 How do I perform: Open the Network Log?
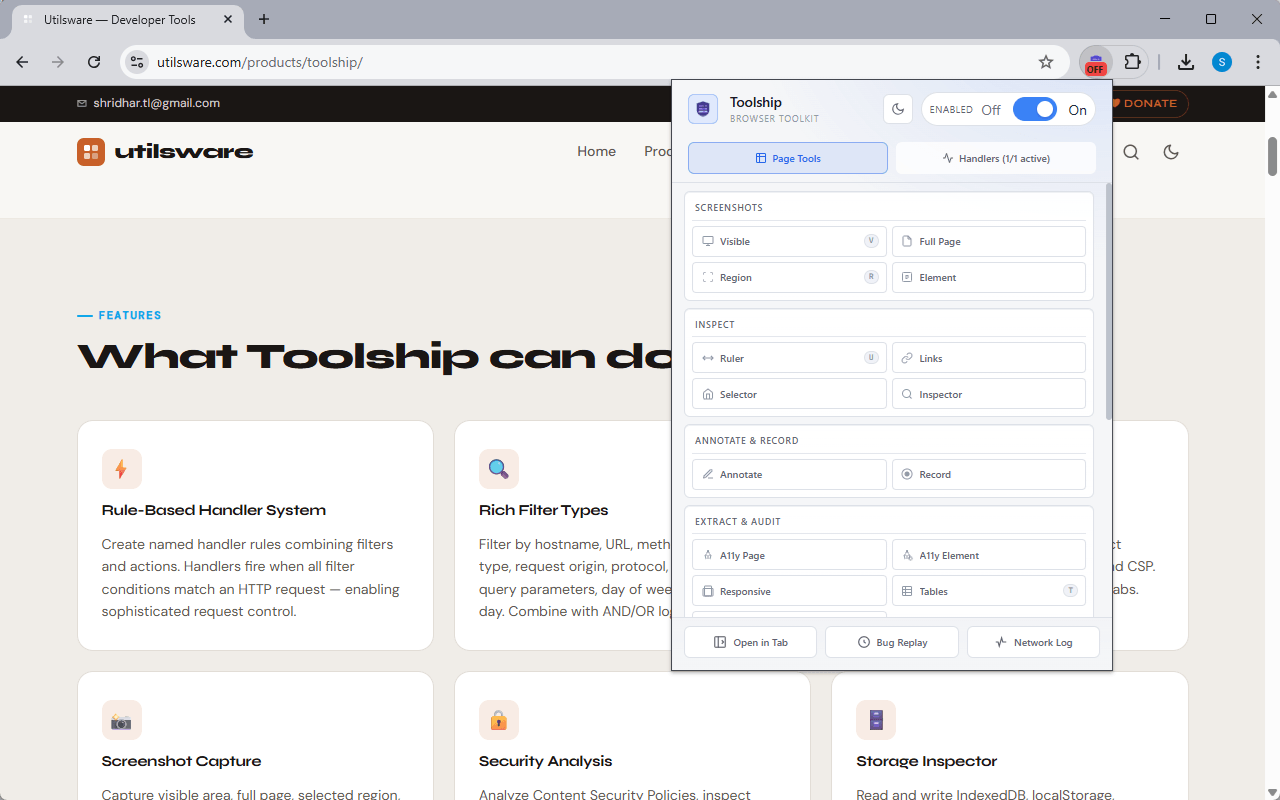click(1033, 642)
